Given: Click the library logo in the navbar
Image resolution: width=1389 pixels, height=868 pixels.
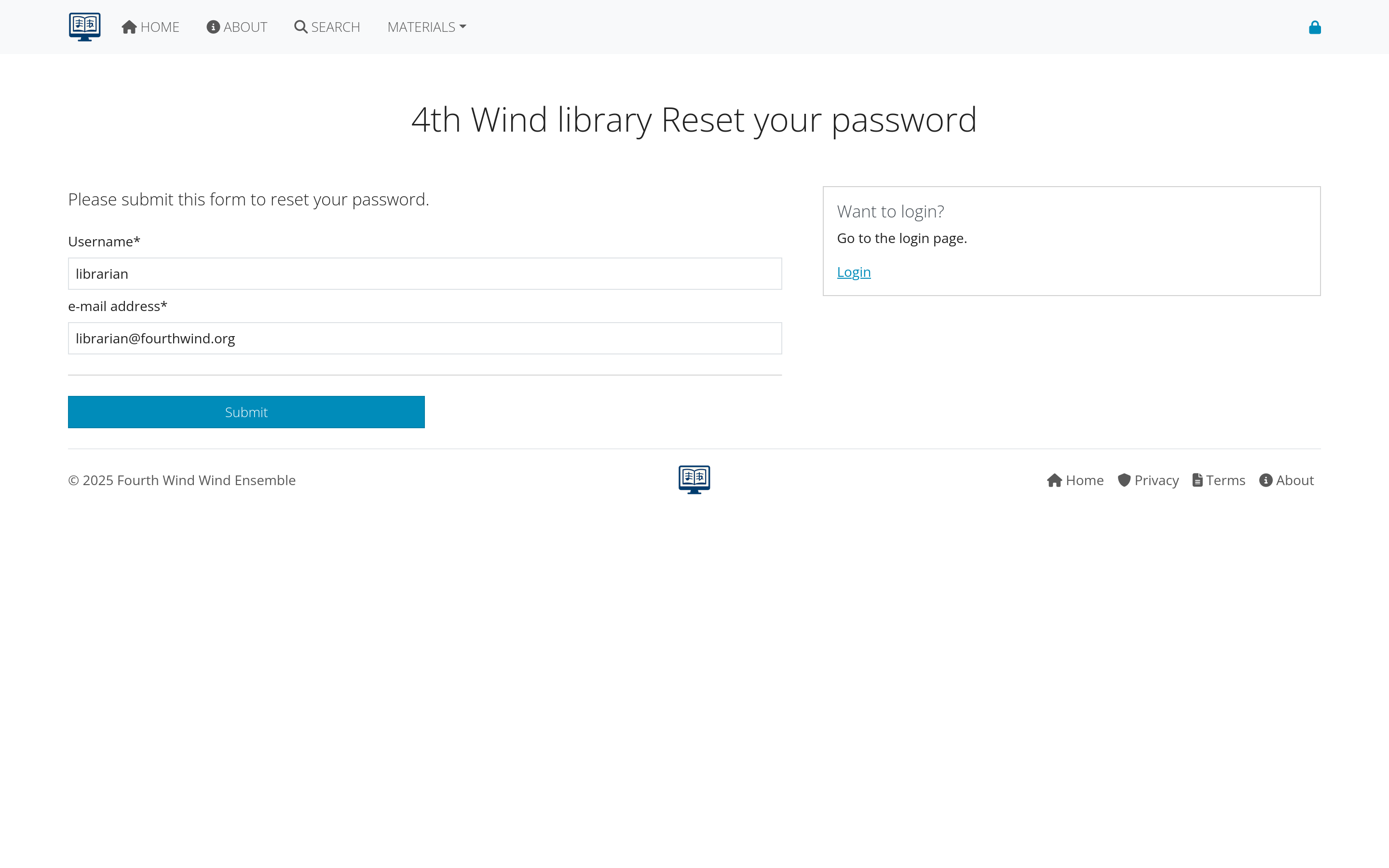Looking at the screenshot, I should point(84,27).
